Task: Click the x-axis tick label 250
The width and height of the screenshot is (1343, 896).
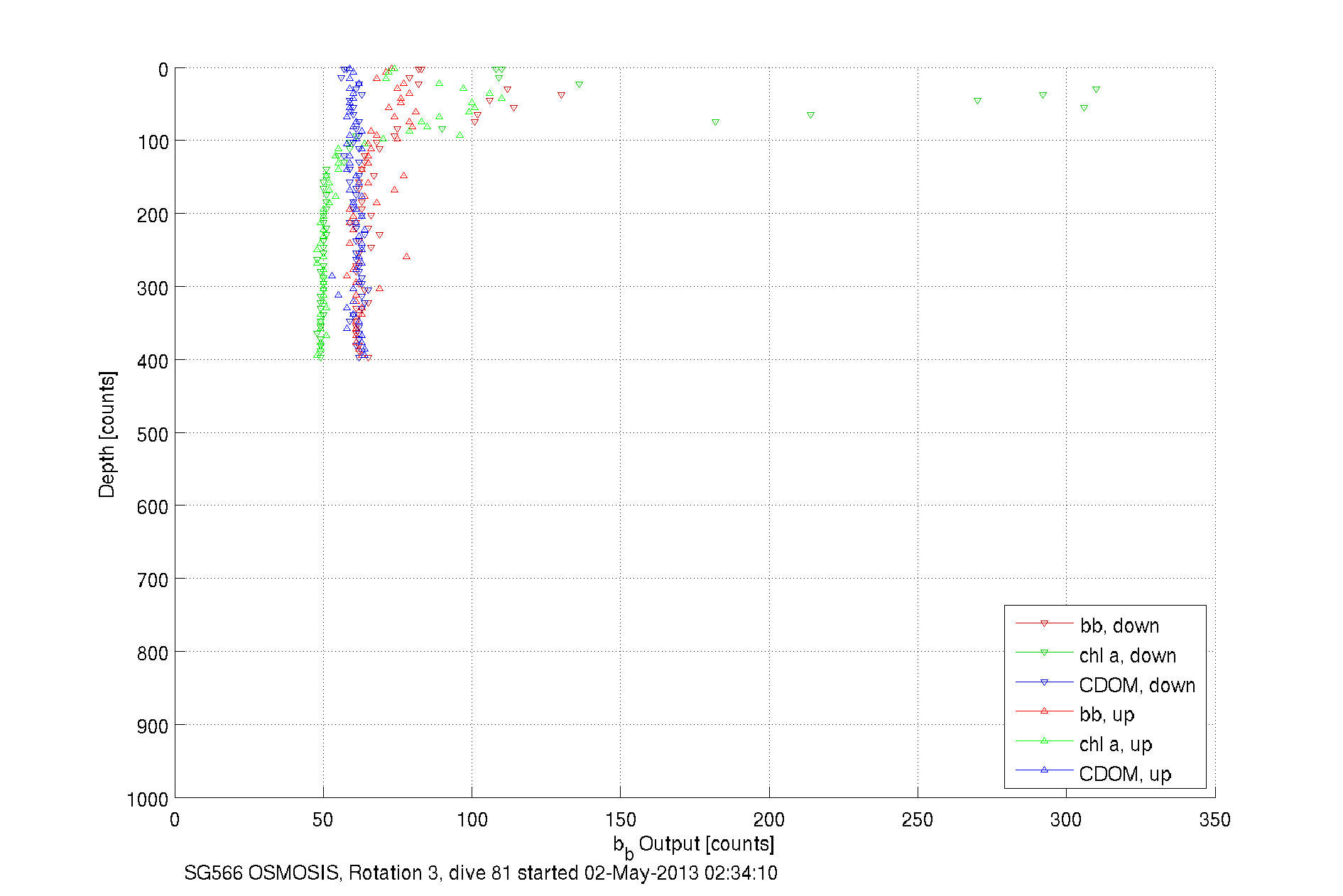Action: (x=917, y=820)
